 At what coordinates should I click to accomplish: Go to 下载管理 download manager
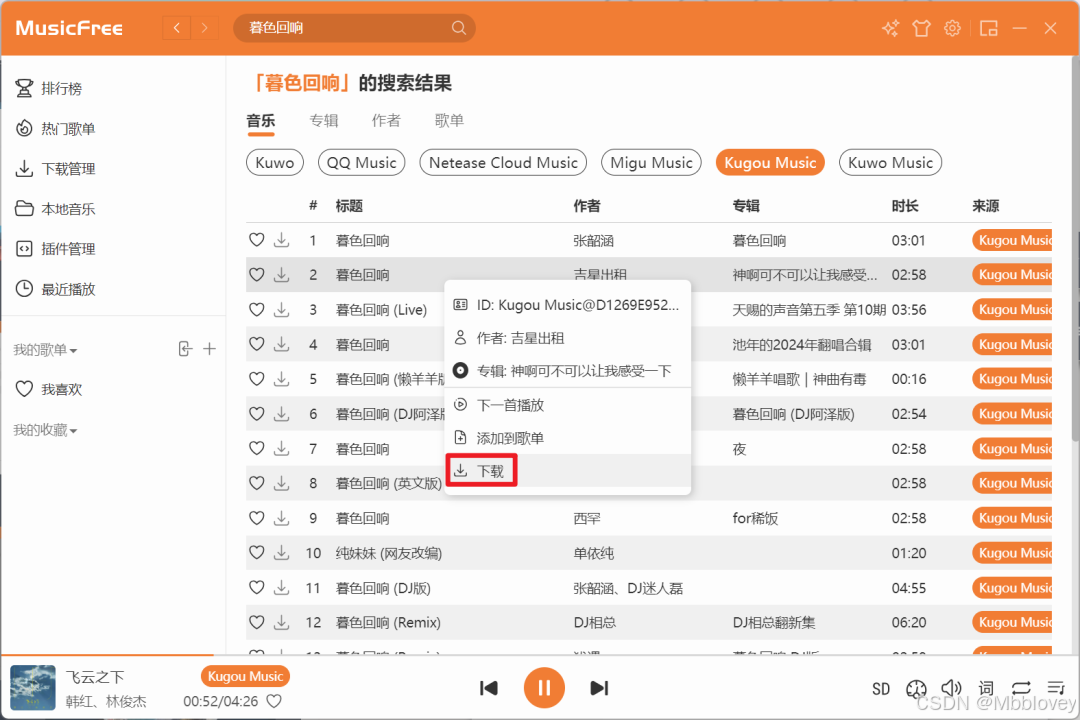click(56, 168)
